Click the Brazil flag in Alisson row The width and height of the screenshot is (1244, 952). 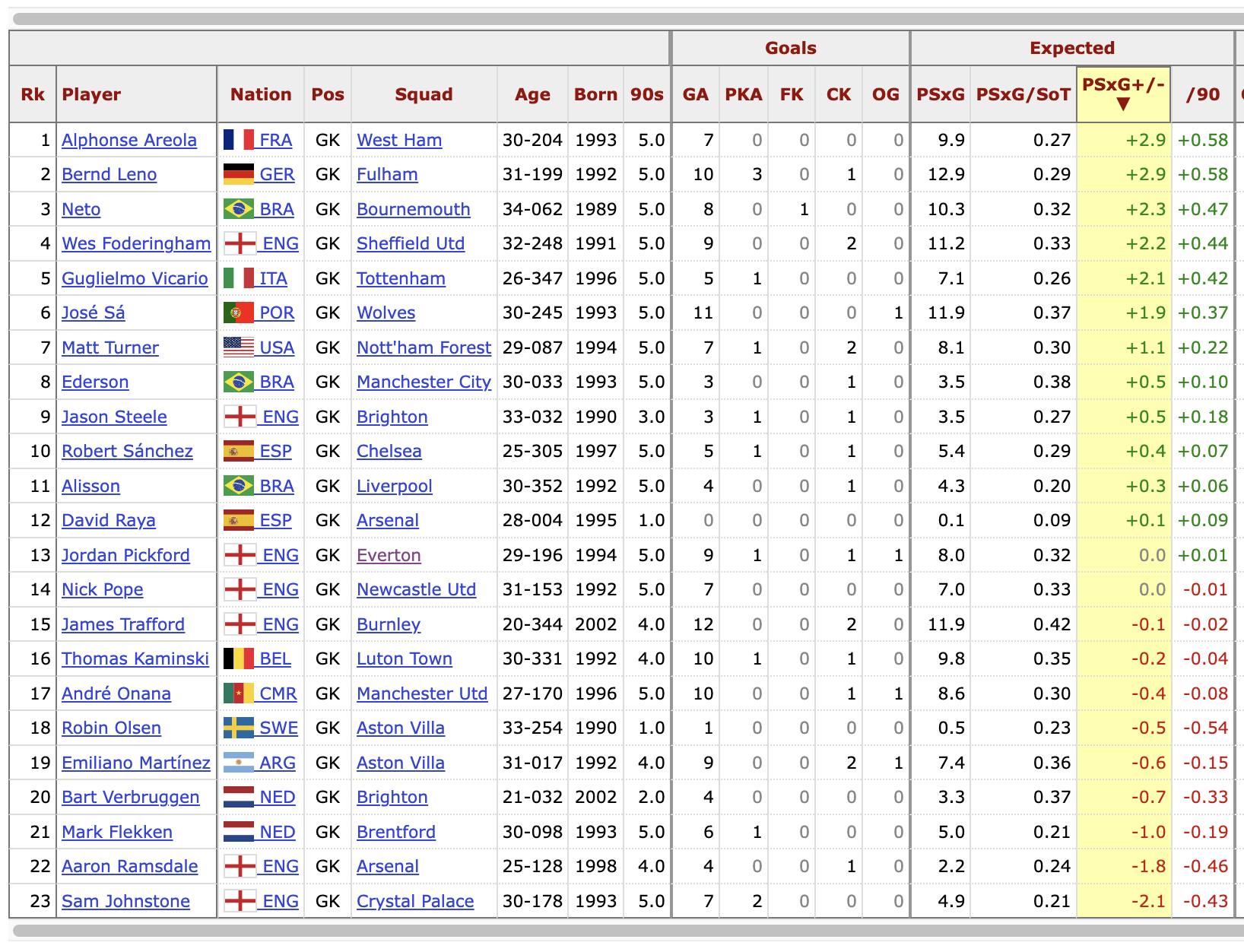point(239,486)
